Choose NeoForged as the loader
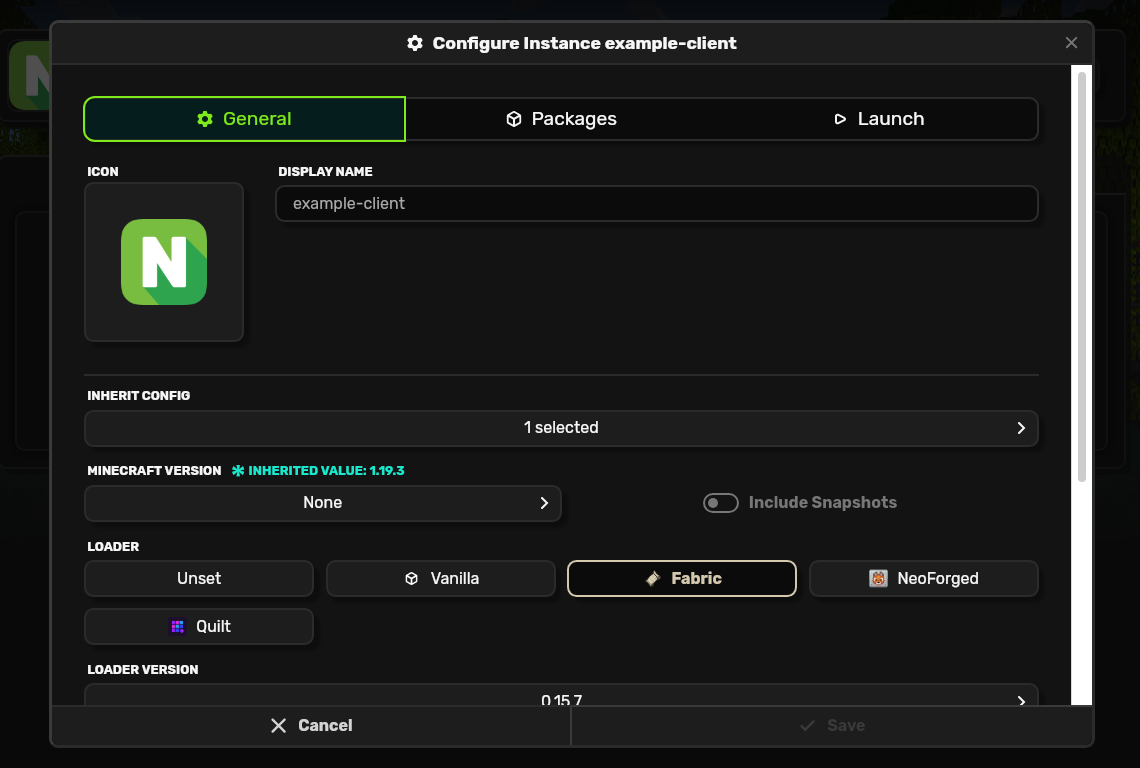 tap(923, 578)
